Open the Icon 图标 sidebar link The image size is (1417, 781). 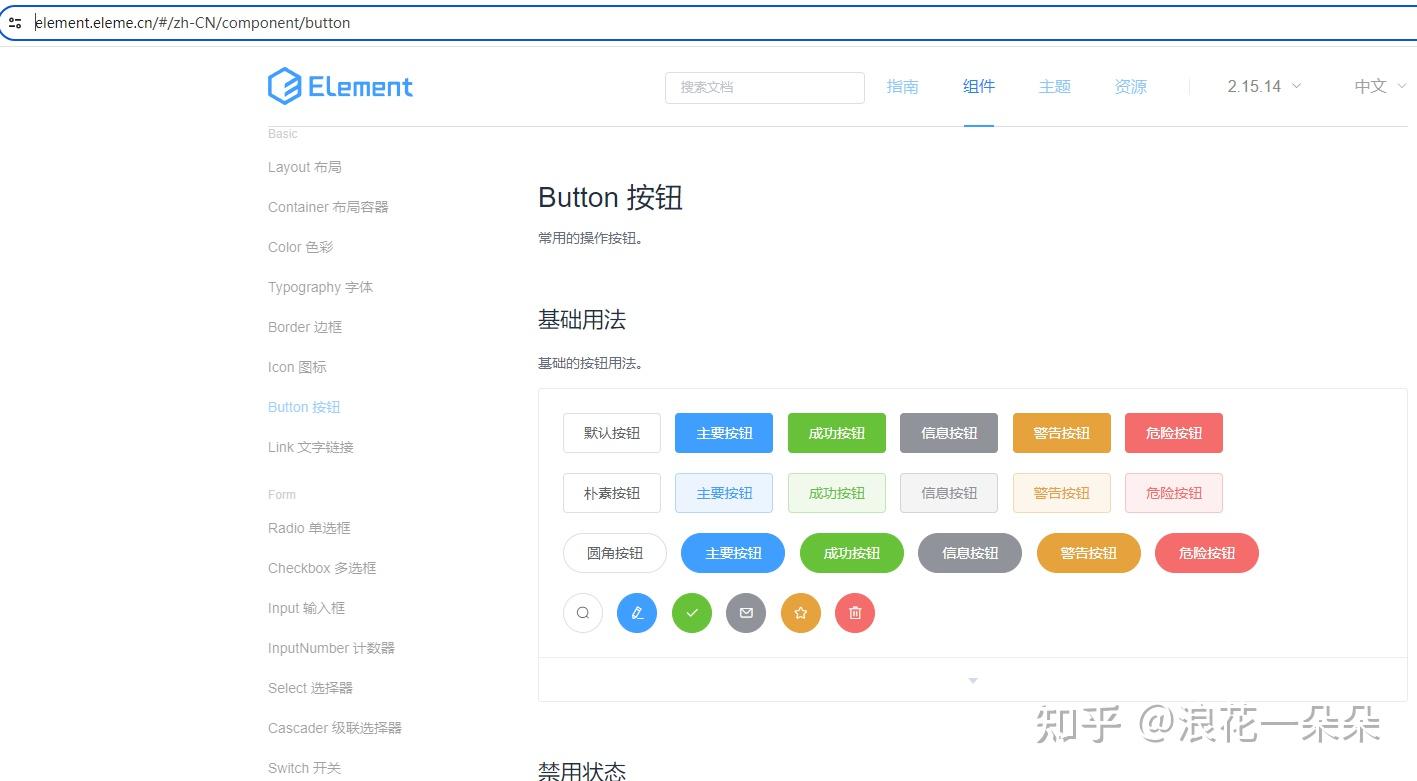tap(297, 367)
